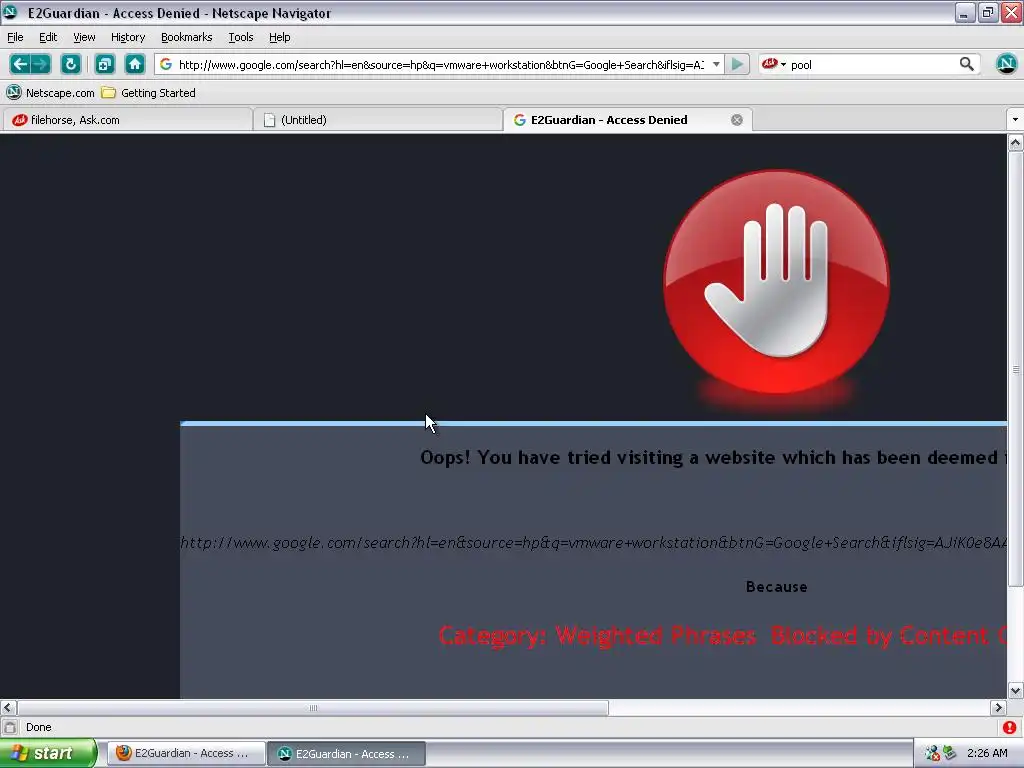Screen dimensions: 1024x768
Task: Open the Help menu
Action: [280, 37]
